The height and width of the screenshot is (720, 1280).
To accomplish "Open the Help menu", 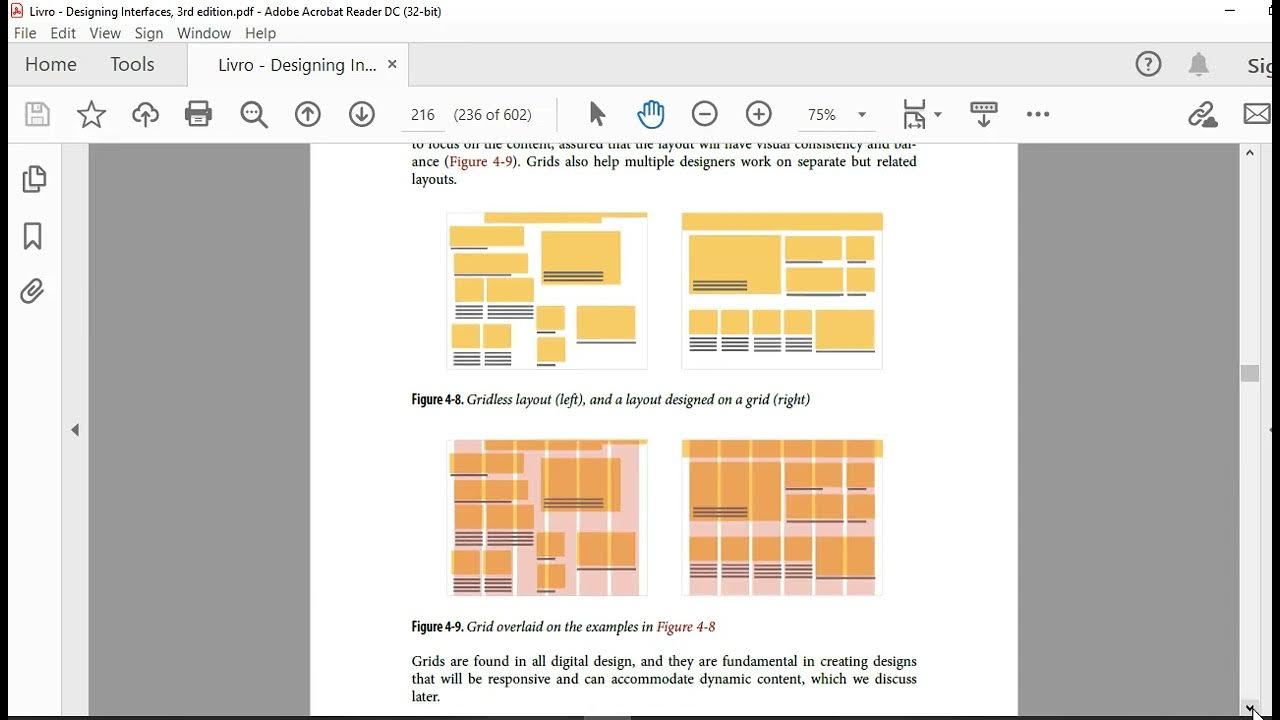I will (x=260, y=33).
